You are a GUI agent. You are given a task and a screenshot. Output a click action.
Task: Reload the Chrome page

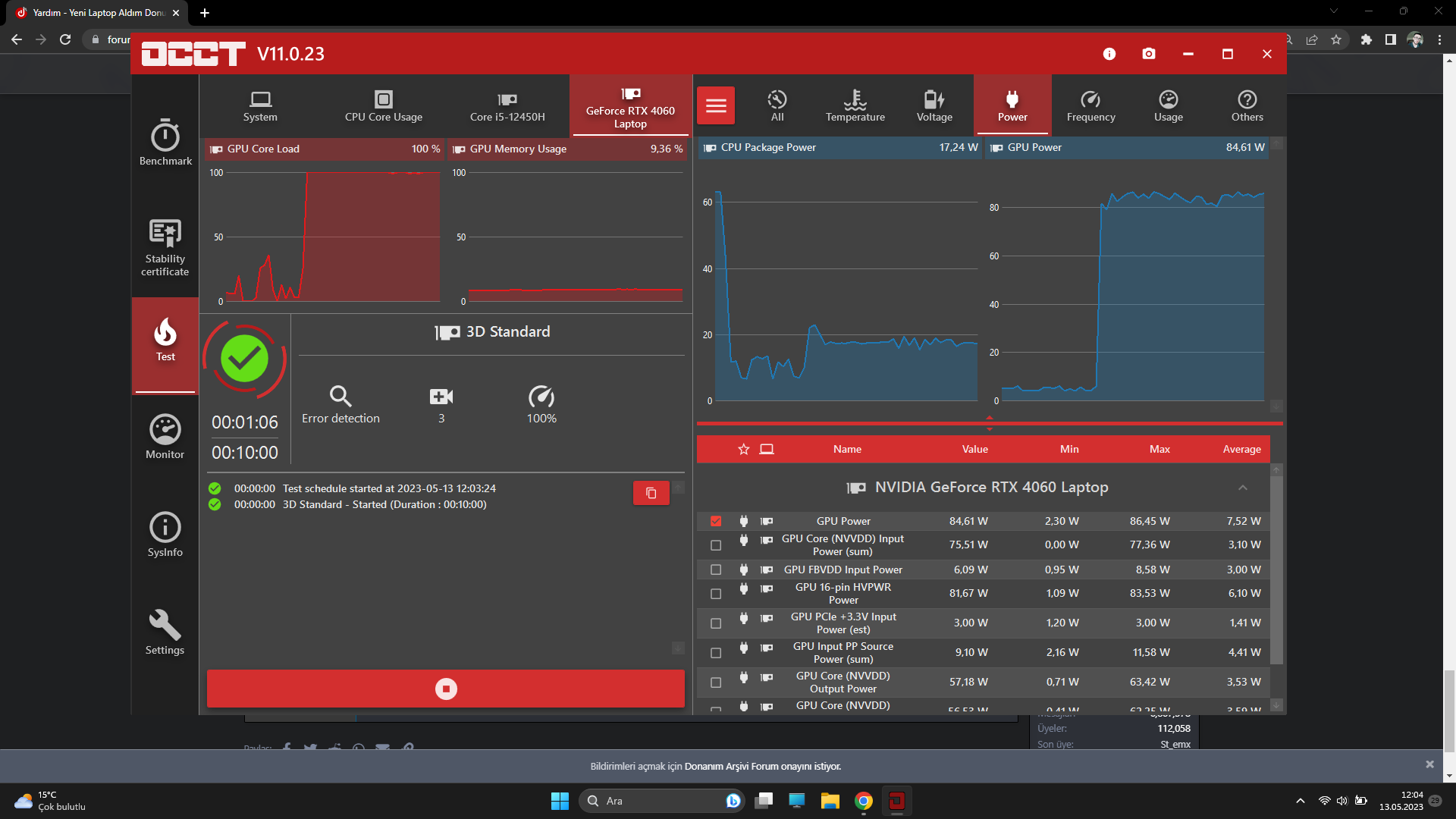click(x=65, y=39)
